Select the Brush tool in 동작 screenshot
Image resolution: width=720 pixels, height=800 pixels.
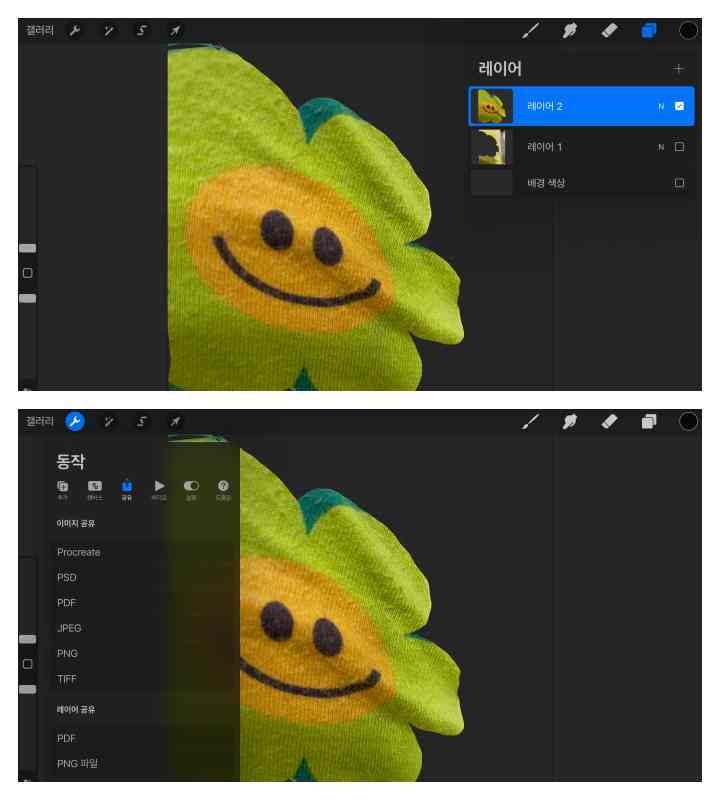[531, 421]
